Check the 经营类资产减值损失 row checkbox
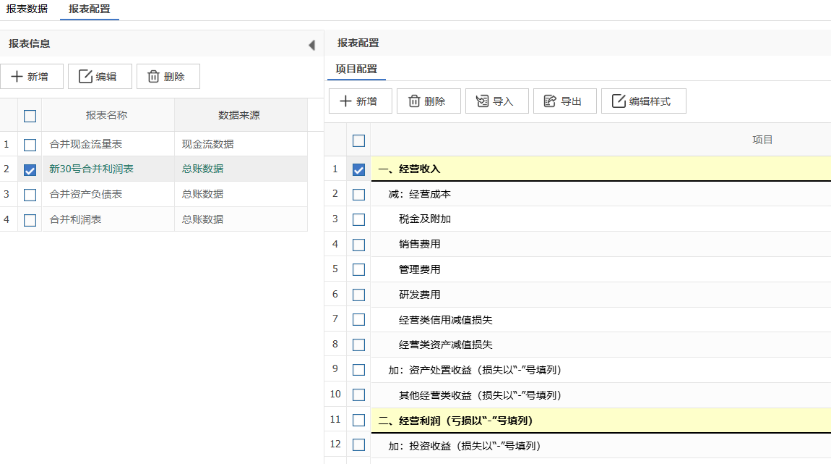Viewport: 831px width, 464px height. 359,345
